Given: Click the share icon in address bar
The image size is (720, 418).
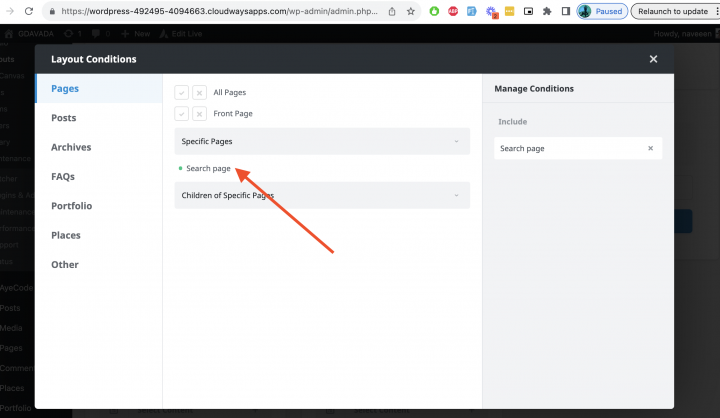Looking at the screenshot, I should point(391,11).
